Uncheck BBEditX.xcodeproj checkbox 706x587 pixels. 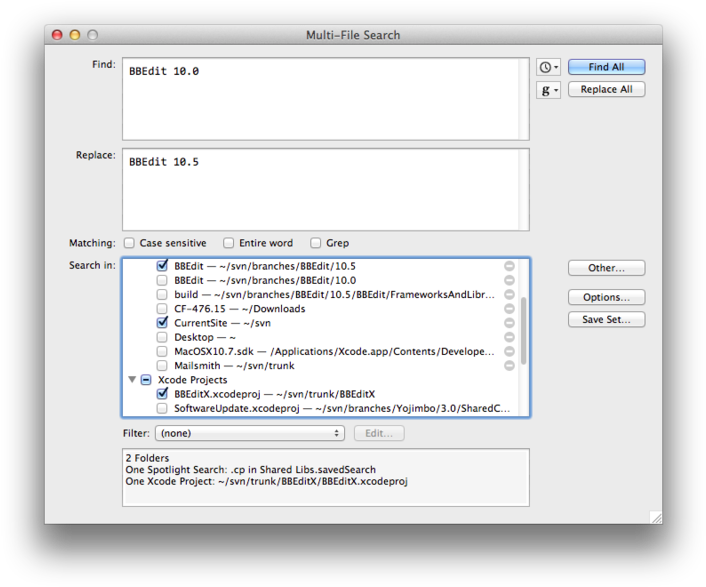(162, 393)
